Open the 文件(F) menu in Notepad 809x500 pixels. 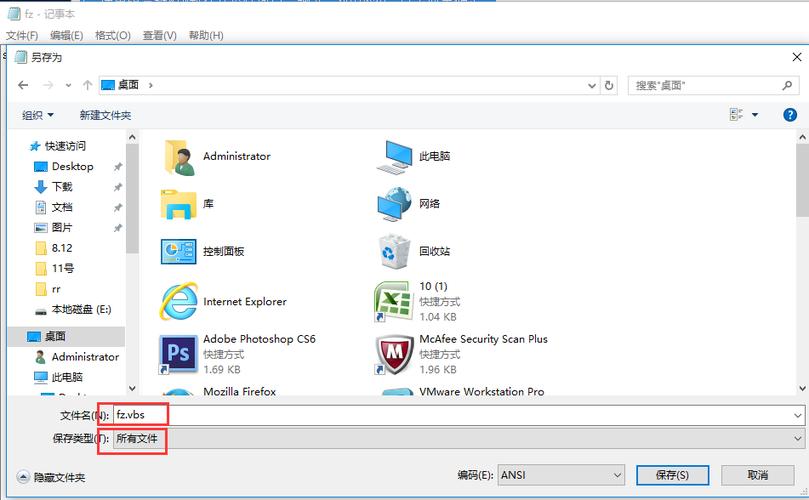pyautogui.click(x=22, y=36)
